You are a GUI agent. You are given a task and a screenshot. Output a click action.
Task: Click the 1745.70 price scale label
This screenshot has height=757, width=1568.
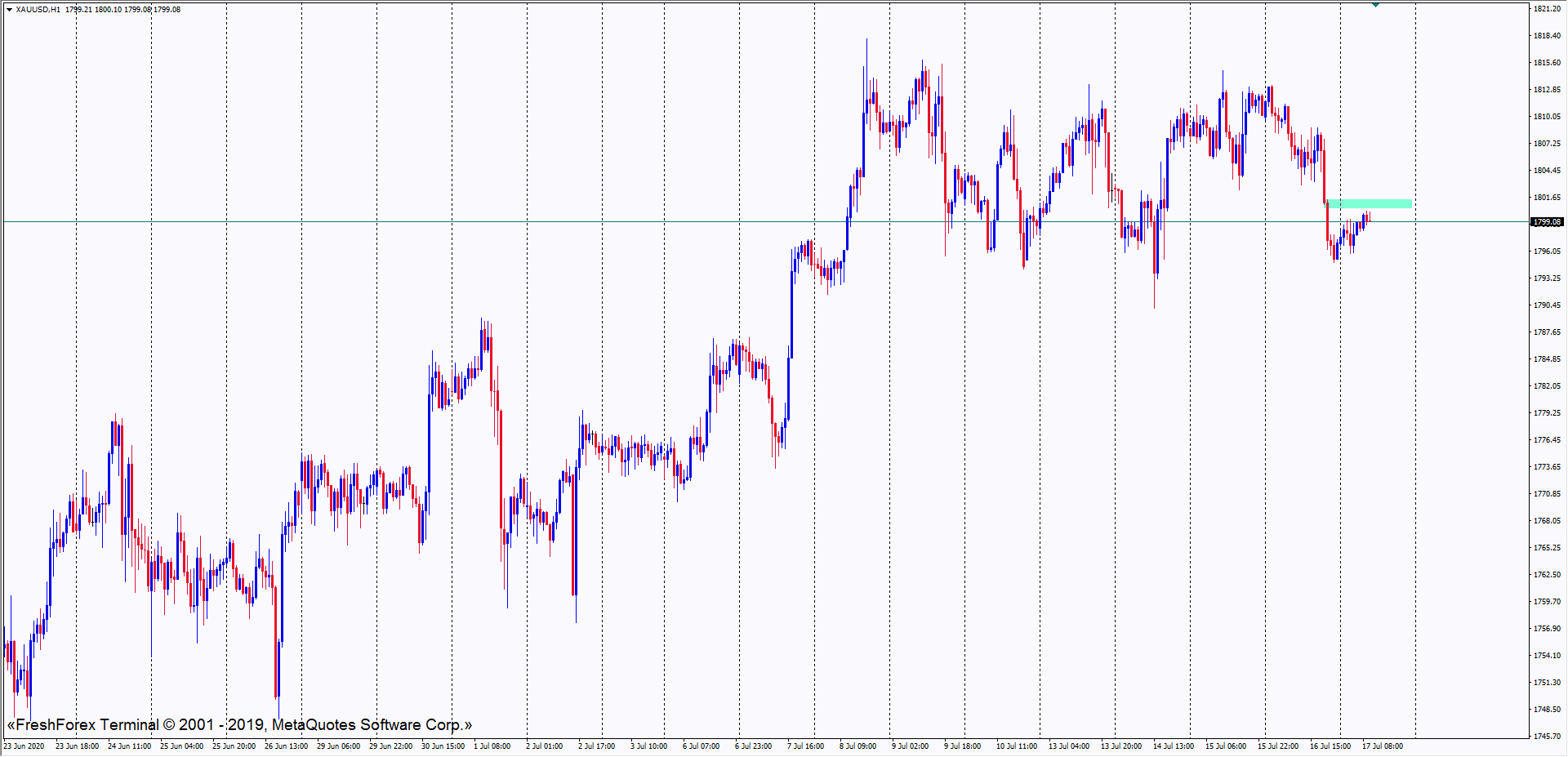1547,737
